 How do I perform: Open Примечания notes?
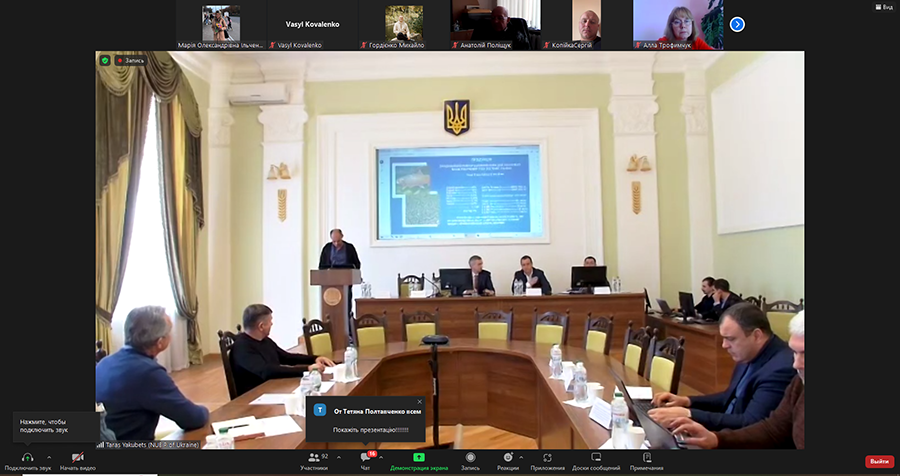point(646,460)
